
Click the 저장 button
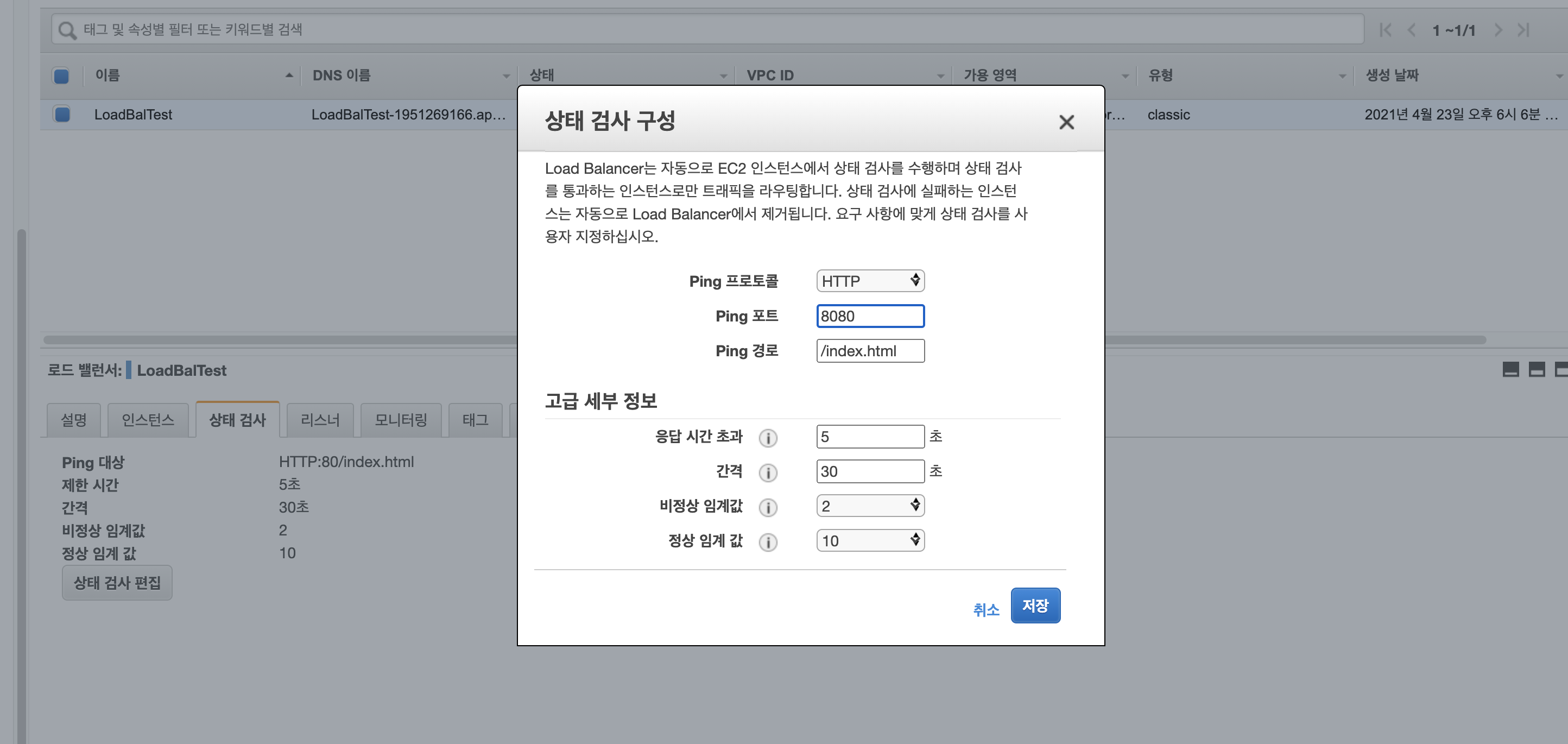coord(1035,605)
